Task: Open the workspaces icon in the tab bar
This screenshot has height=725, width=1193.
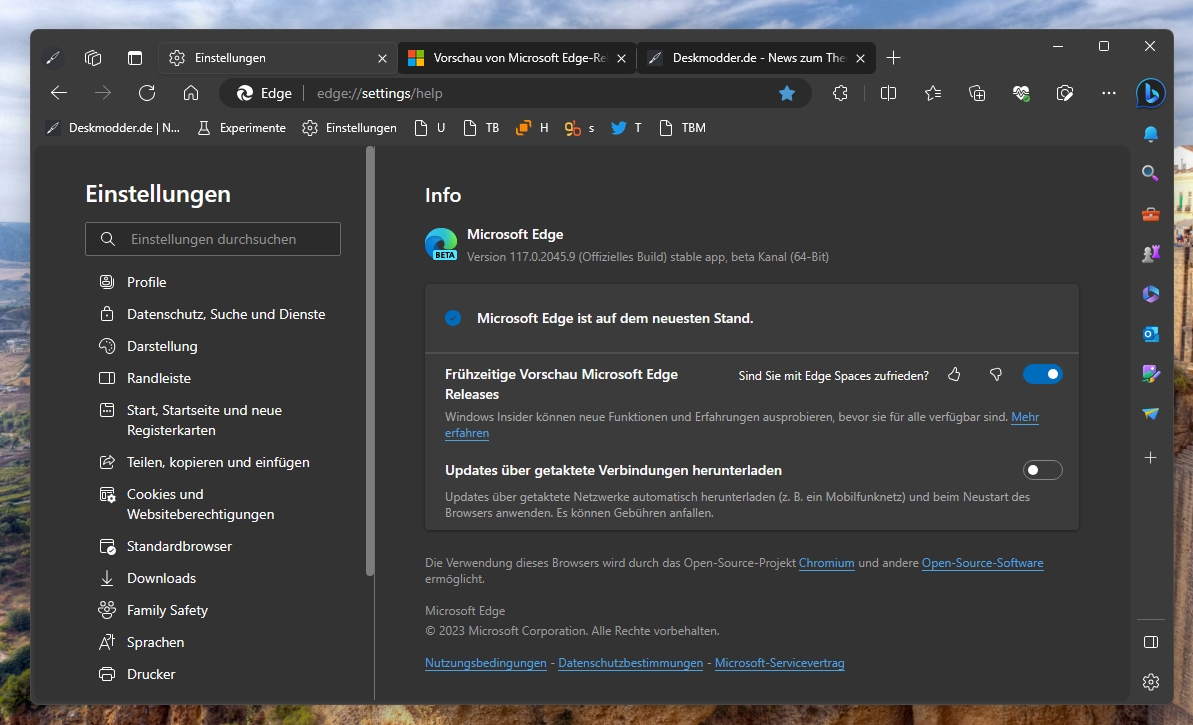Action: (x=93, y=58)
